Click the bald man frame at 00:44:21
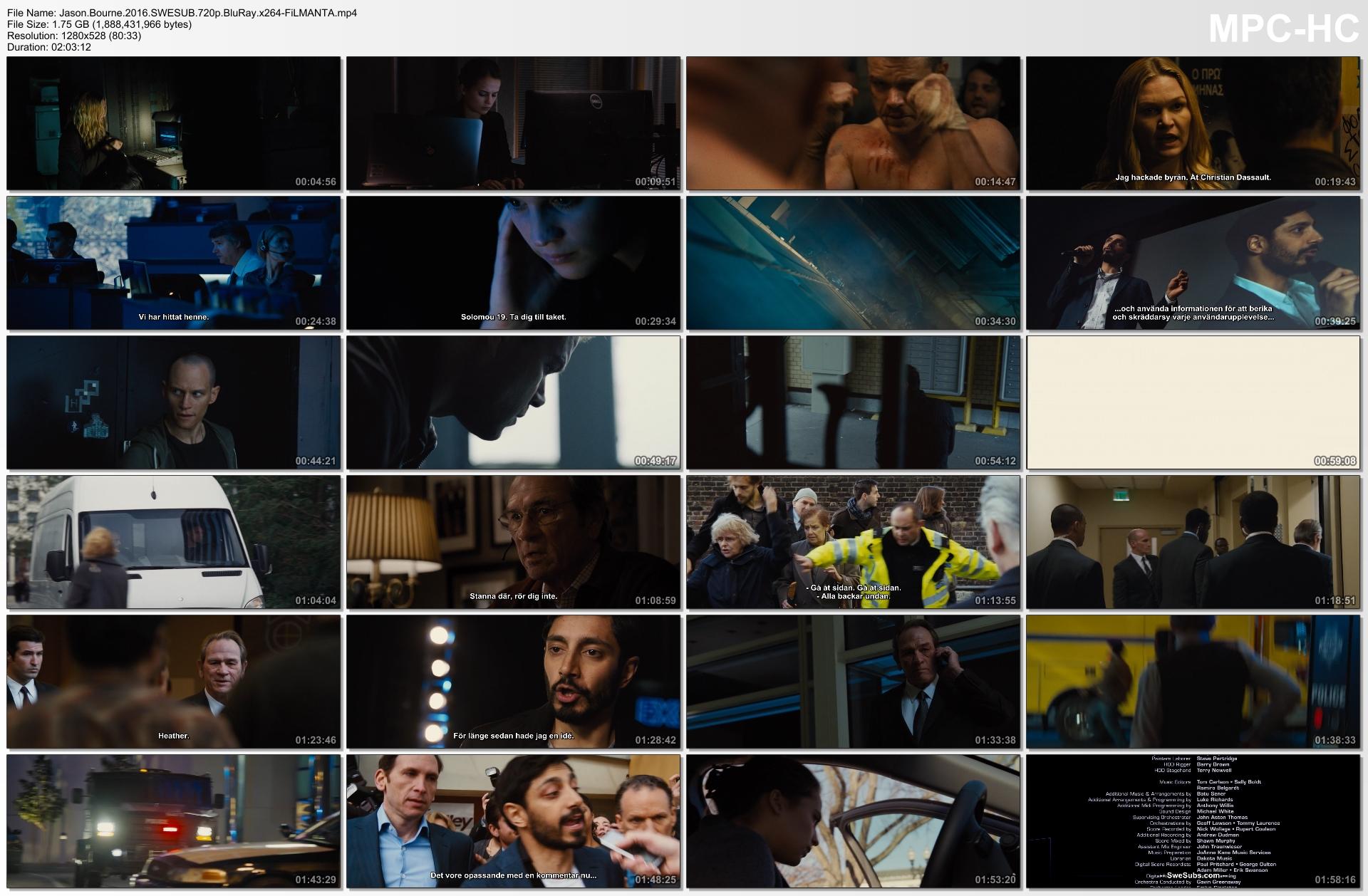This screenshot has width=1368, height=896. coord(174,402)
